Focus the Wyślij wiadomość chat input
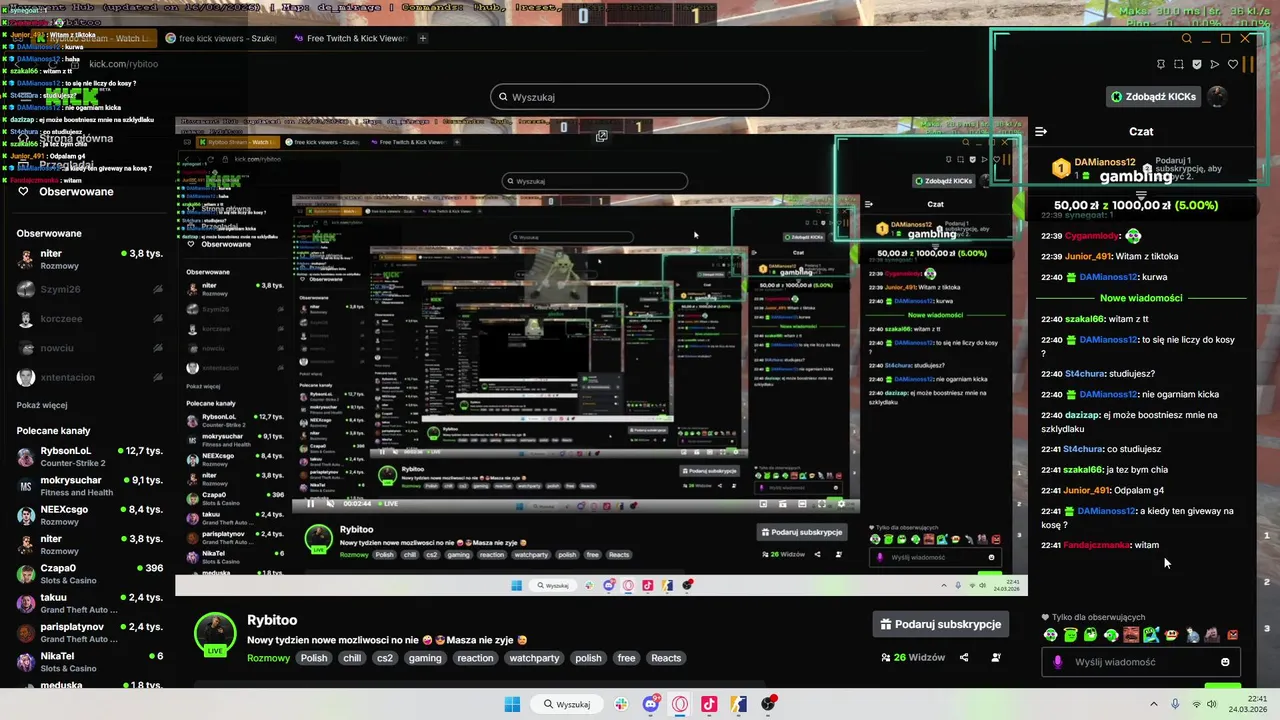 click(x=1140, y=662)
